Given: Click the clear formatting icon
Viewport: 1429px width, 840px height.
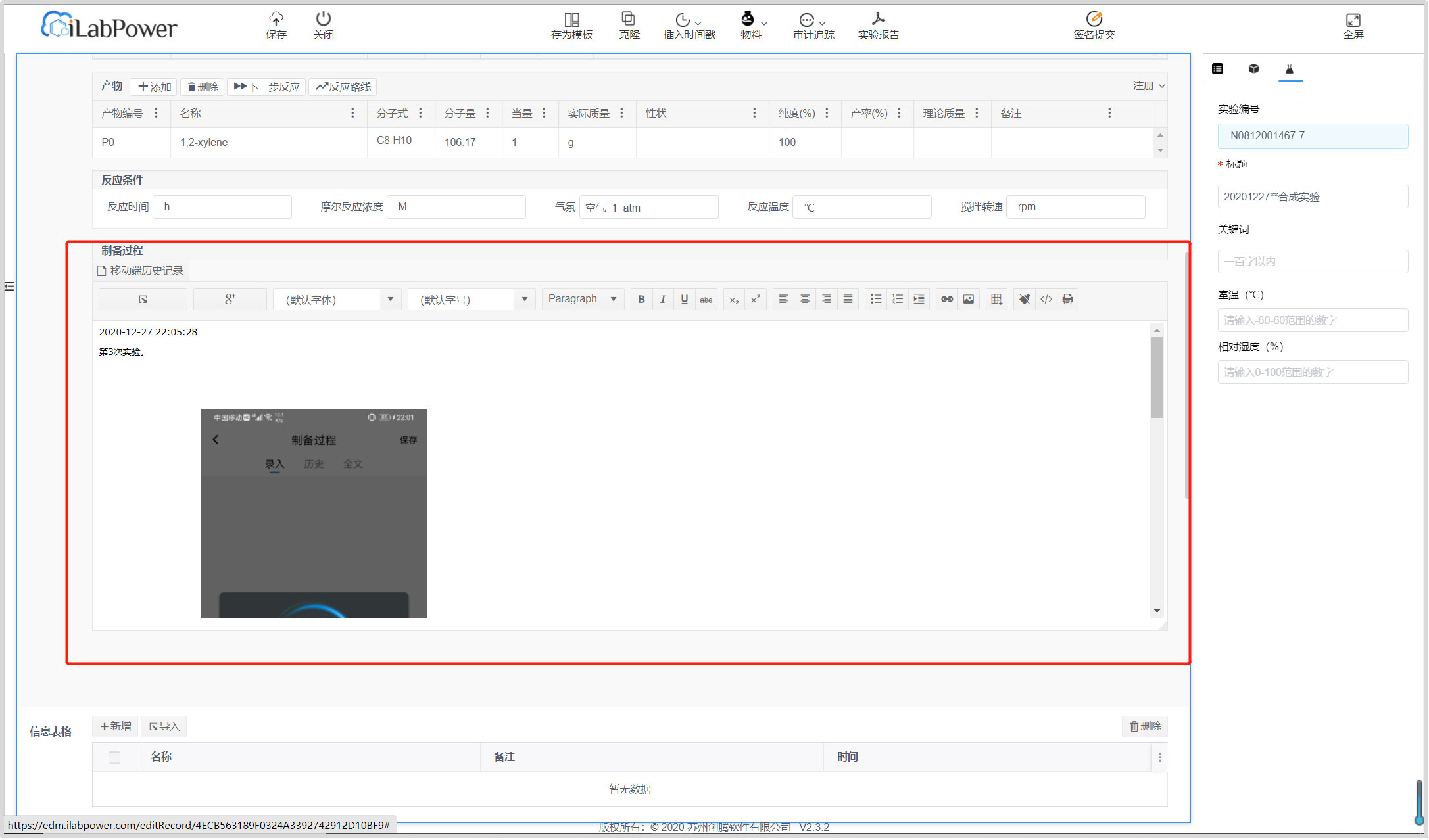Looking at the screenshot, I should coord(1025,300).
